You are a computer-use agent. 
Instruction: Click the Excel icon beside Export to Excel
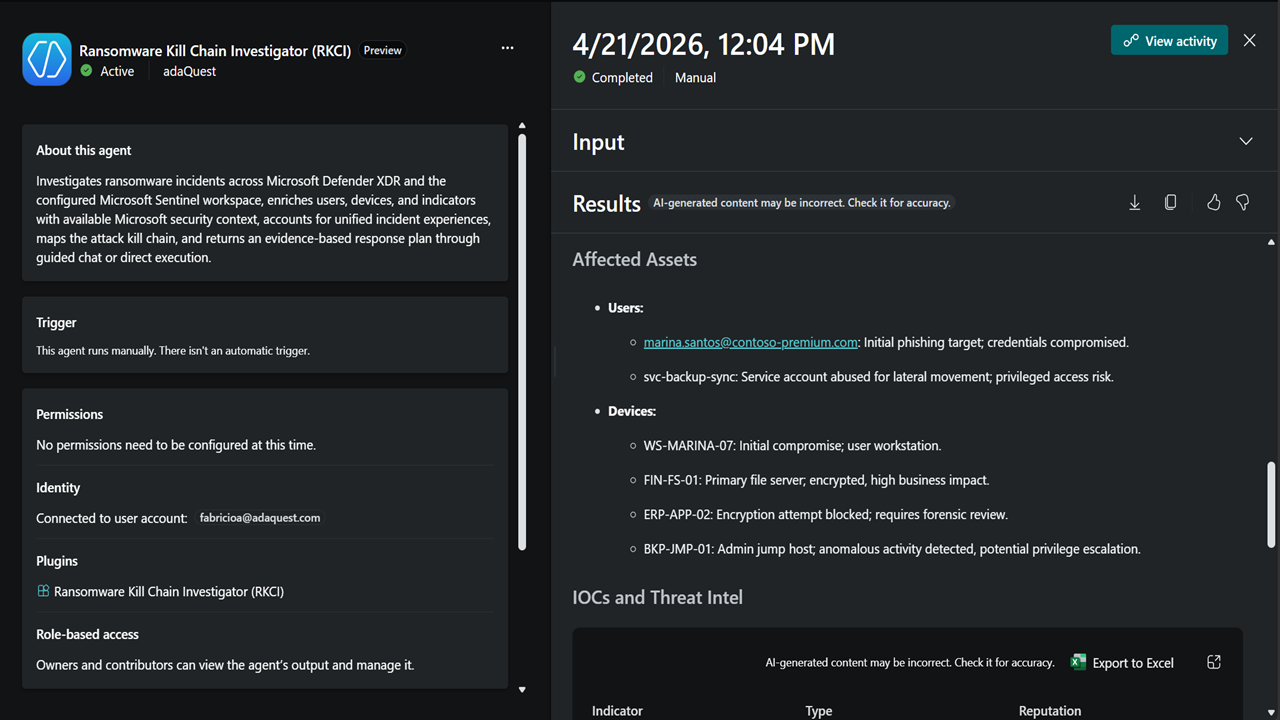tap(1078, 662)
